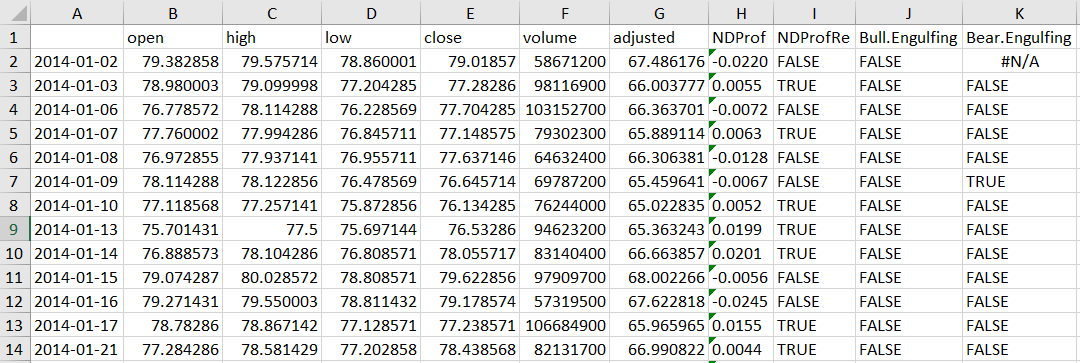Select high value 80.028572
Screen dimensions: 1080x363
pyautogui.click(x=272, y=278)
